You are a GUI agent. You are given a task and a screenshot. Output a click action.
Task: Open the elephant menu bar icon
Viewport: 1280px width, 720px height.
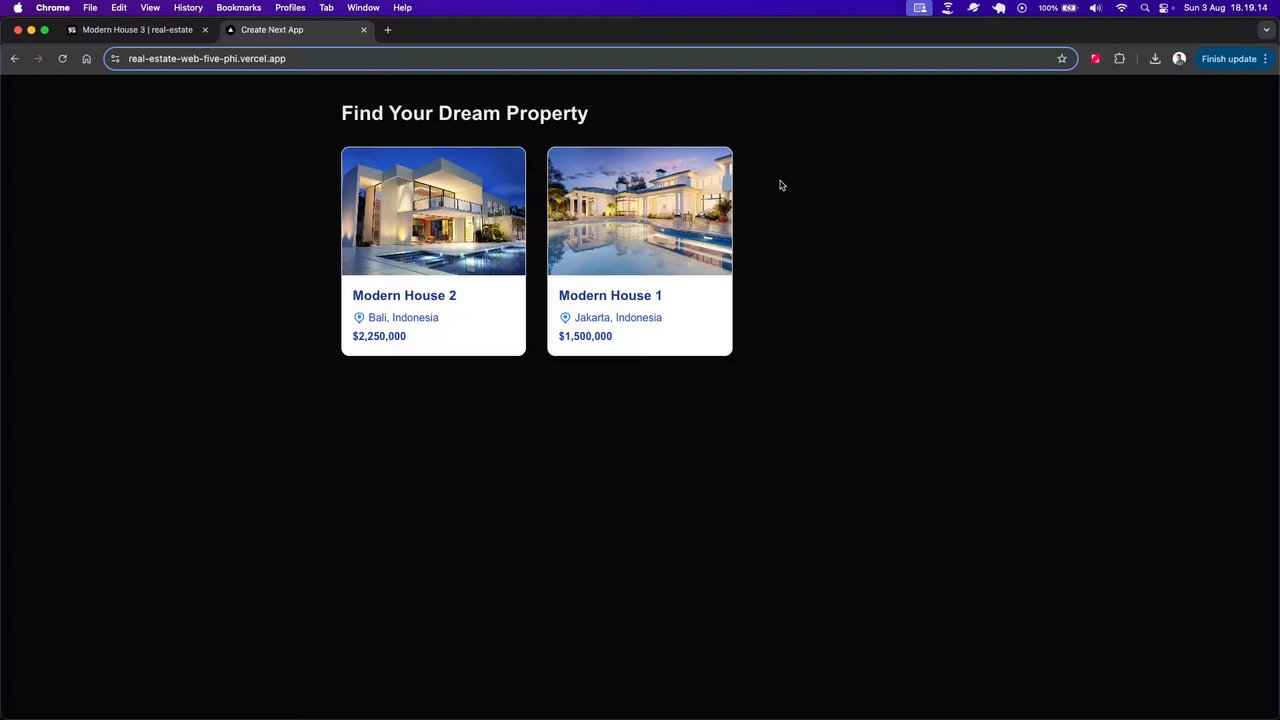(998, 8)
